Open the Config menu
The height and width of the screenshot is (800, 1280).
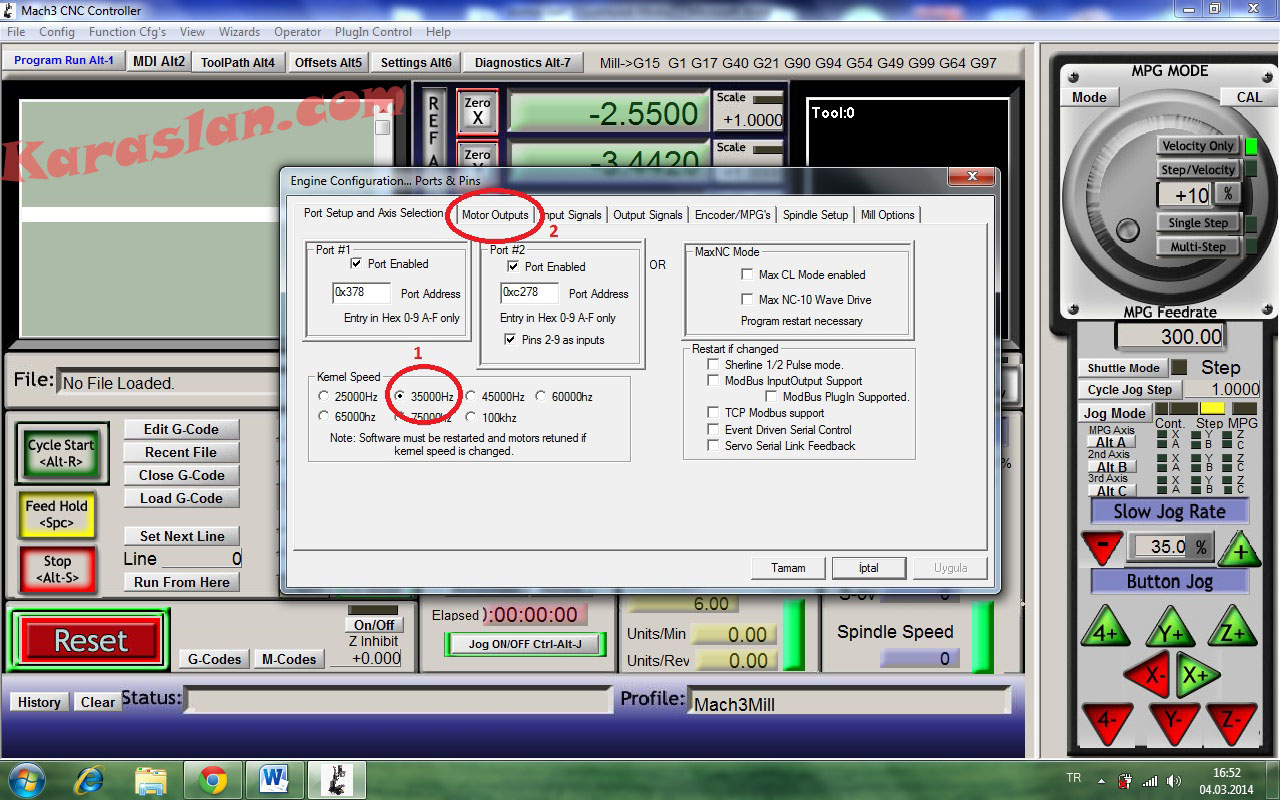(x=57, y=32)
